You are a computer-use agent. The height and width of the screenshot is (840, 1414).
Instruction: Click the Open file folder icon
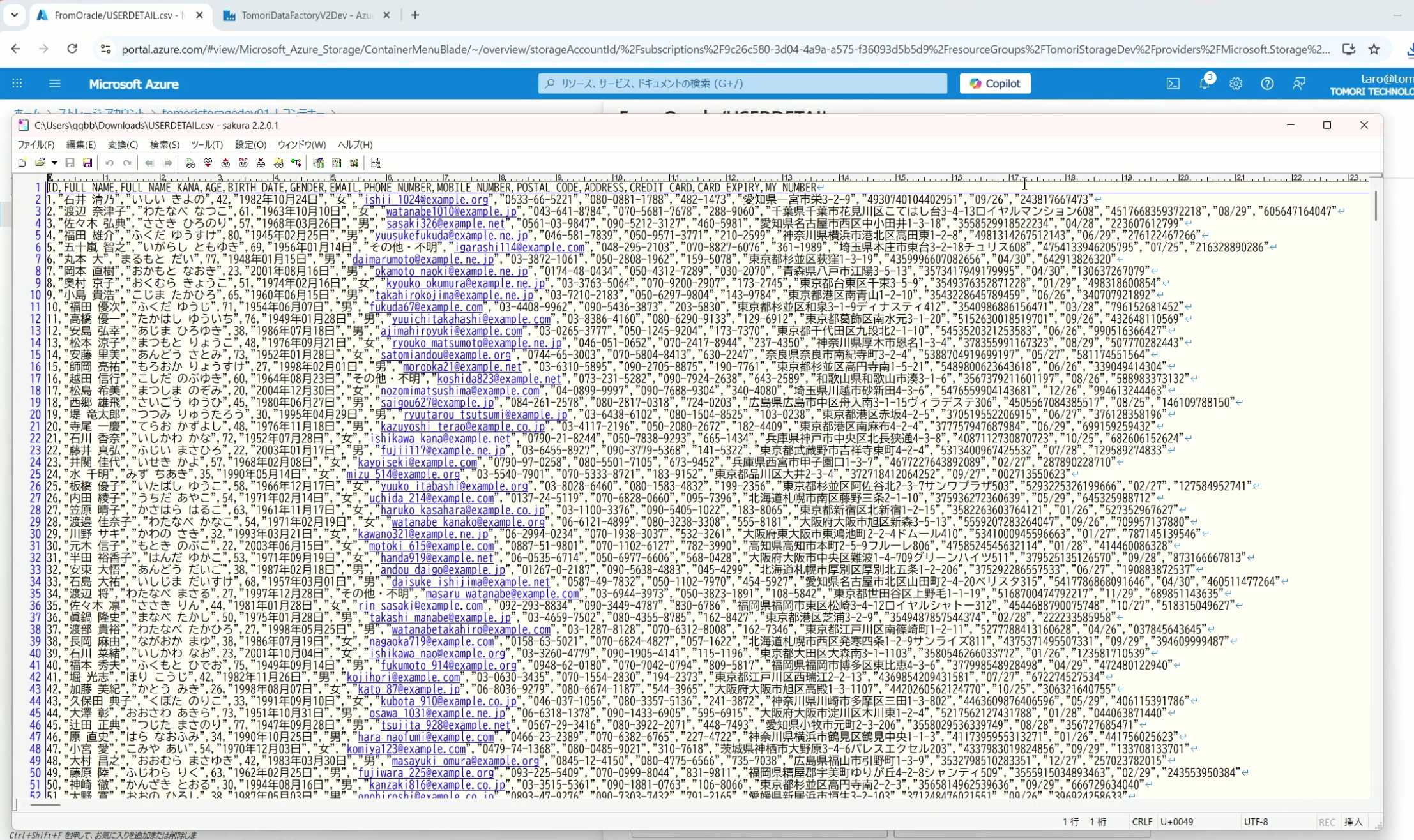[40, 163]
